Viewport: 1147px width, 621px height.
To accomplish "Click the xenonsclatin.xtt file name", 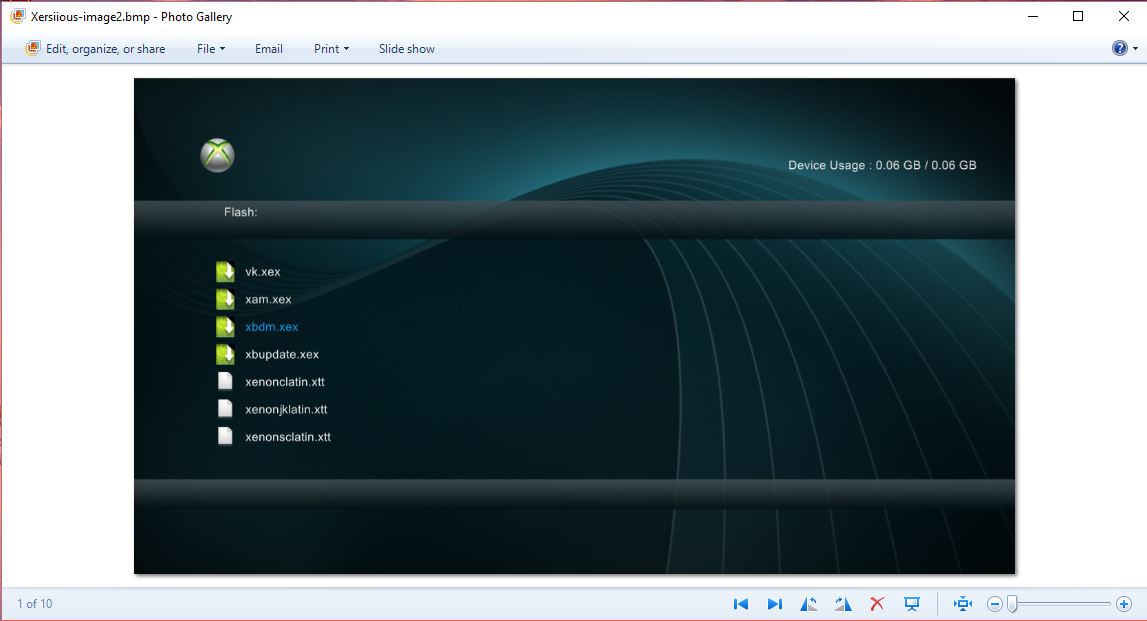I will click(287, 437).
